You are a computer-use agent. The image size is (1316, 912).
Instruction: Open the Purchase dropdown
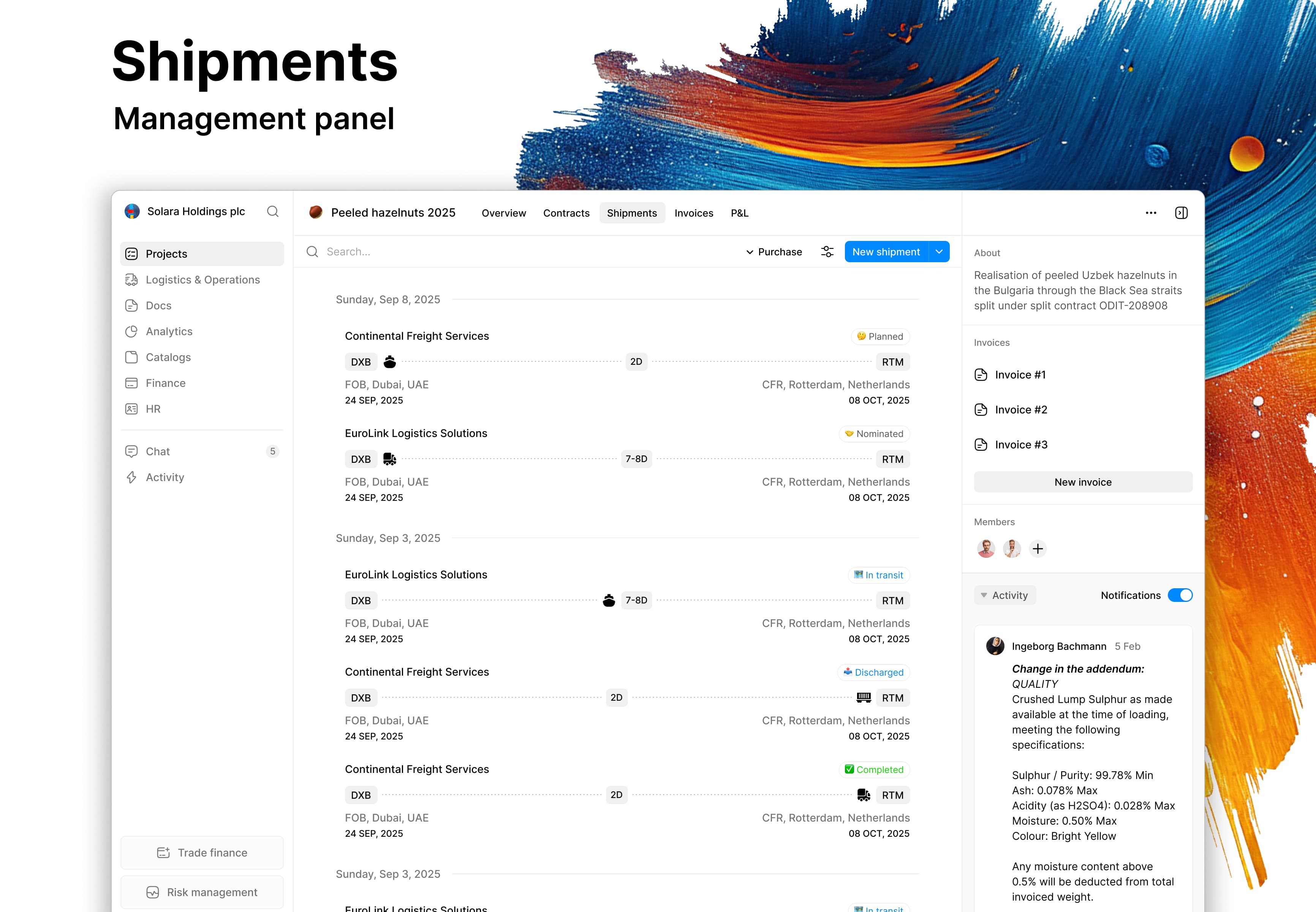click(774, 252)
